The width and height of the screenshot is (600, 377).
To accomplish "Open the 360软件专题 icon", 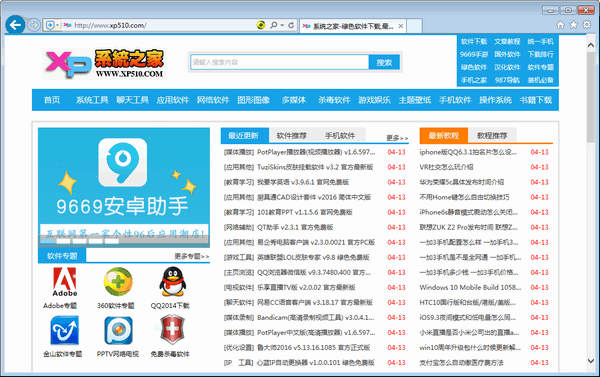I will tap(118, 282).
